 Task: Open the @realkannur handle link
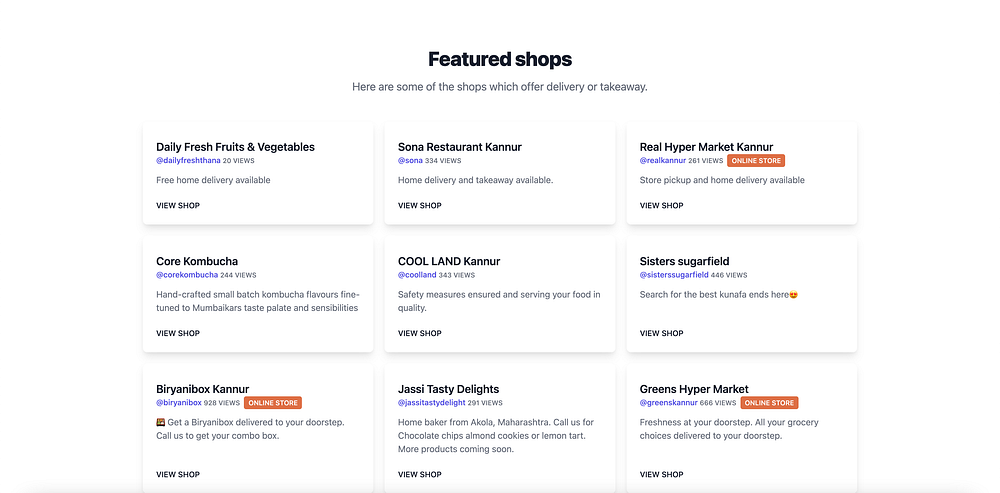click(x=662, y=160)
